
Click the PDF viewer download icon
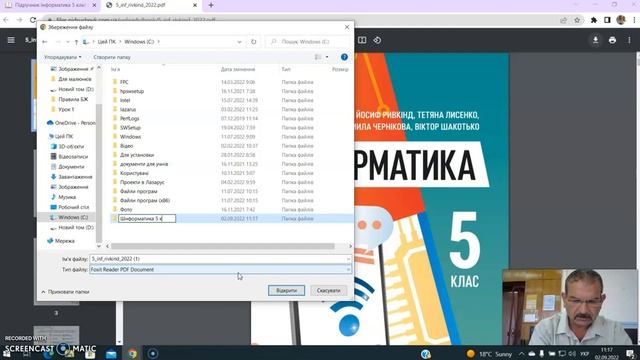click(596, 40)
